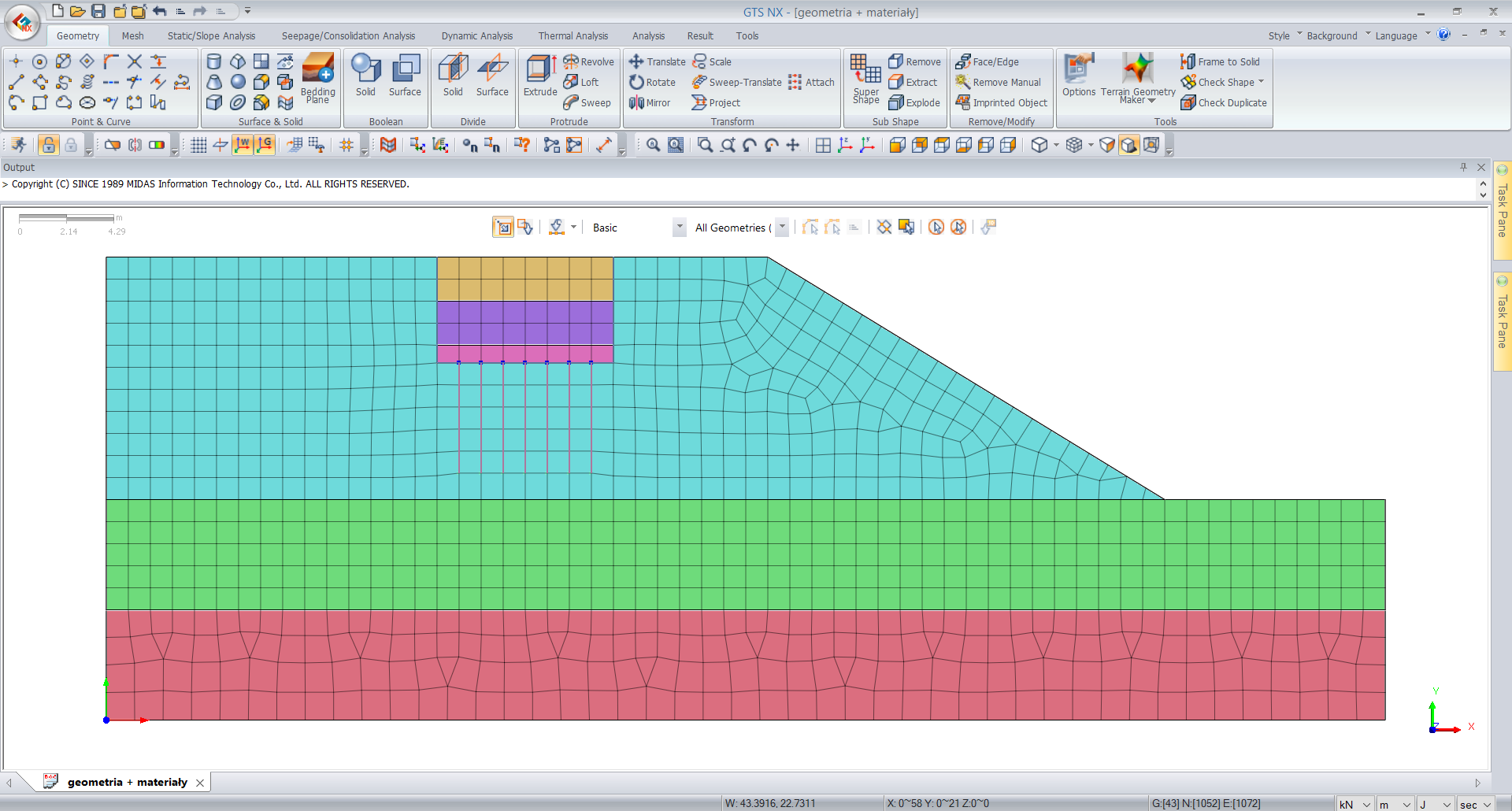Click the Bedding Plane tool
Screen dimensions: 1512x811
pyautogui.click(x=318, y=78)
